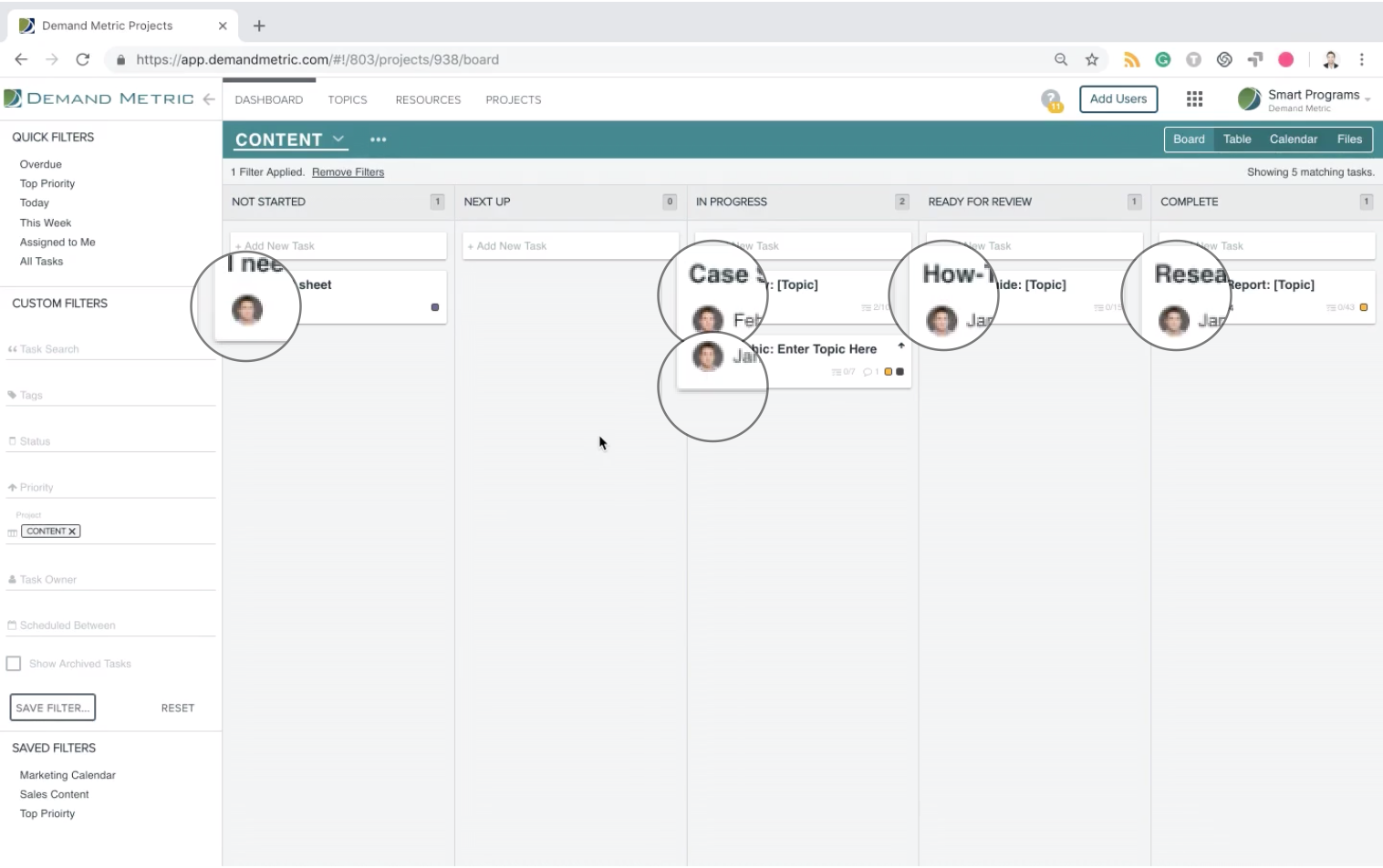
Task: Bookmark this page with the star icon
Action: [x=1092, y=59]
